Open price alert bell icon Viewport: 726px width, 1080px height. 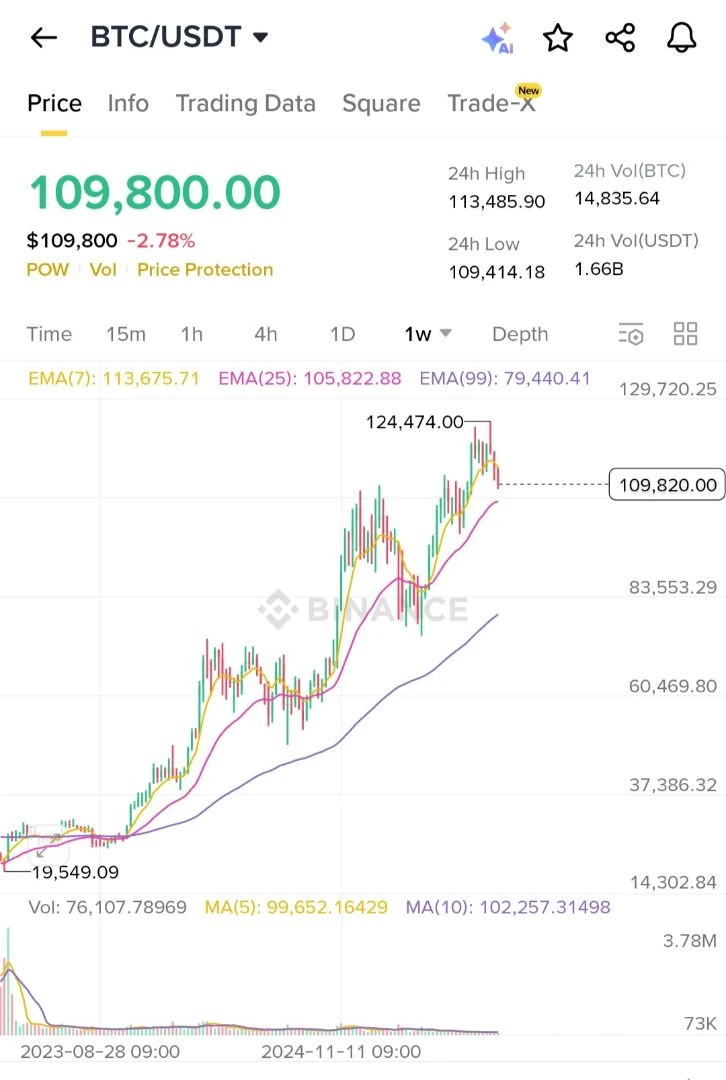coord(682,37)
